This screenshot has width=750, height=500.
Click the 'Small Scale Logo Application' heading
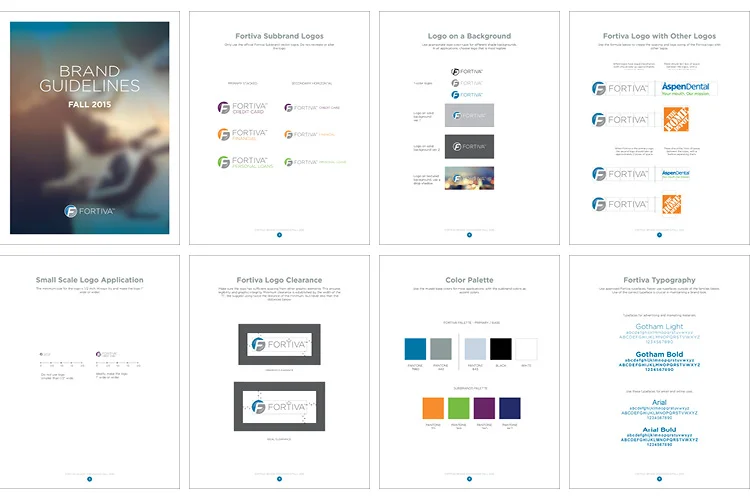click(x=89, y=280)
